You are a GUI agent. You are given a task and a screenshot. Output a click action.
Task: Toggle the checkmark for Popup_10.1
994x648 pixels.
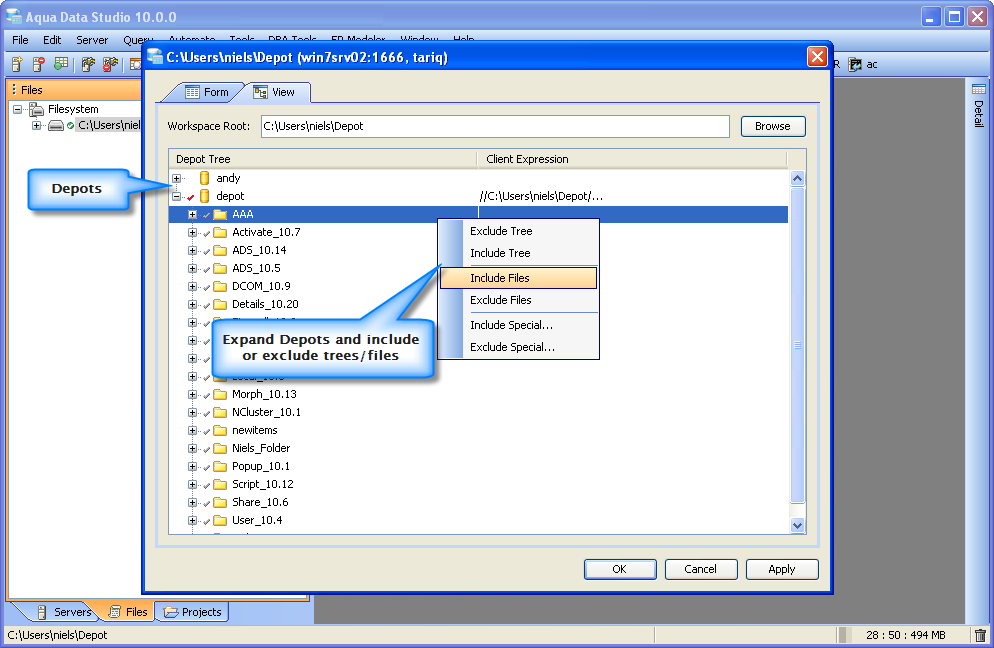tap(206, 467)
